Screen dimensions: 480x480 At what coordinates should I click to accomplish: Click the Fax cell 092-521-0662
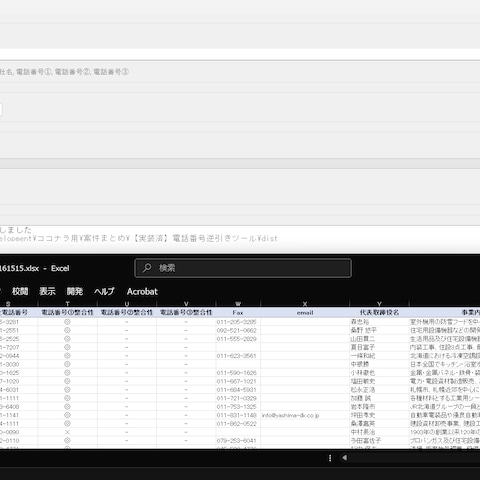click(x=237, y=330)
